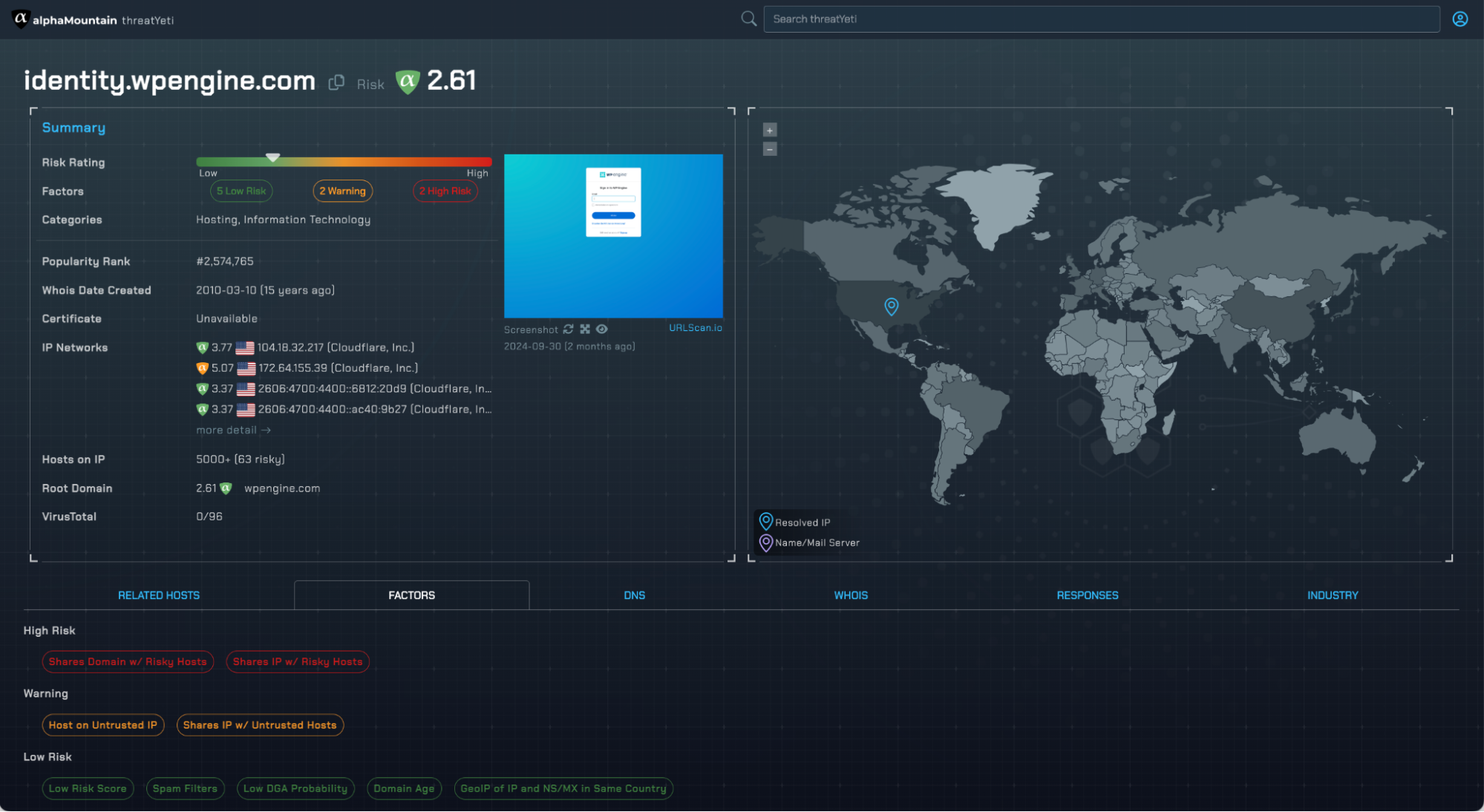Click the Resolved IP legend icon

coord(766,522)
